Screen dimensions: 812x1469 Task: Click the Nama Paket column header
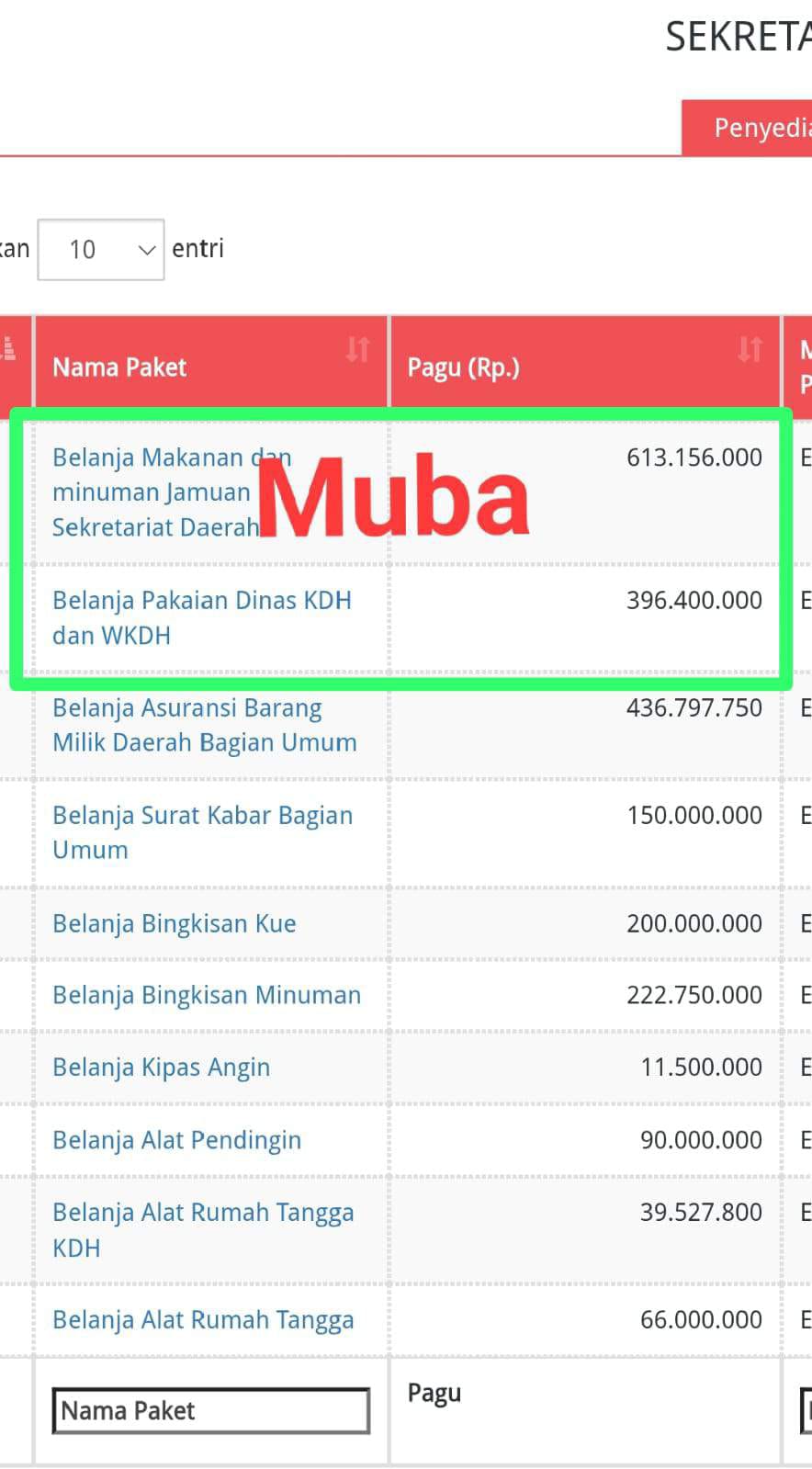[119, 367]
